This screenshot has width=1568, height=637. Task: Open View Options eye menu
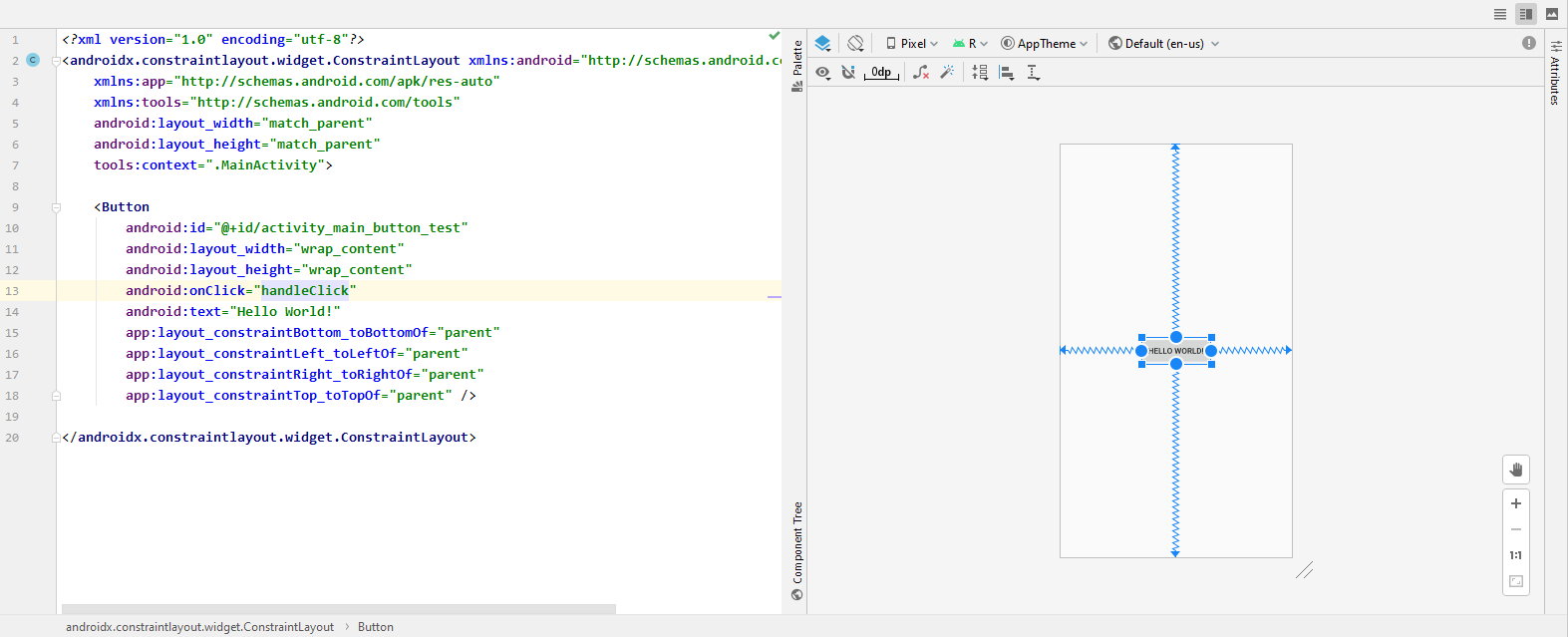[822, 72]
